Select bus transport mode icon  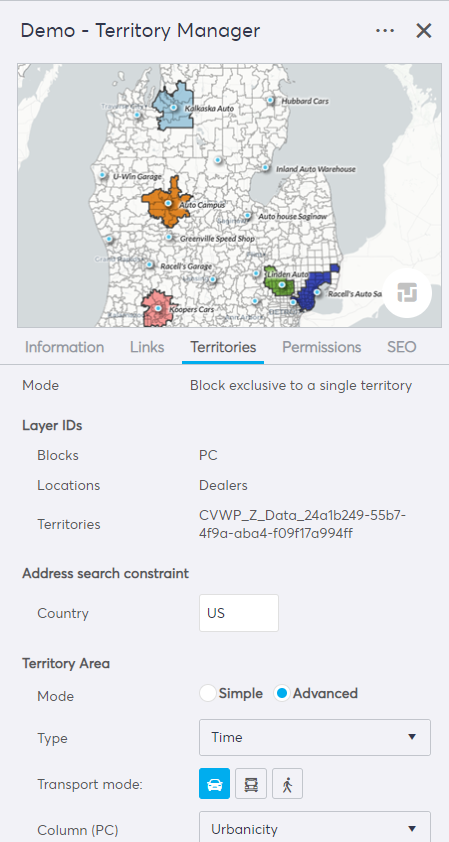(251, 783)
